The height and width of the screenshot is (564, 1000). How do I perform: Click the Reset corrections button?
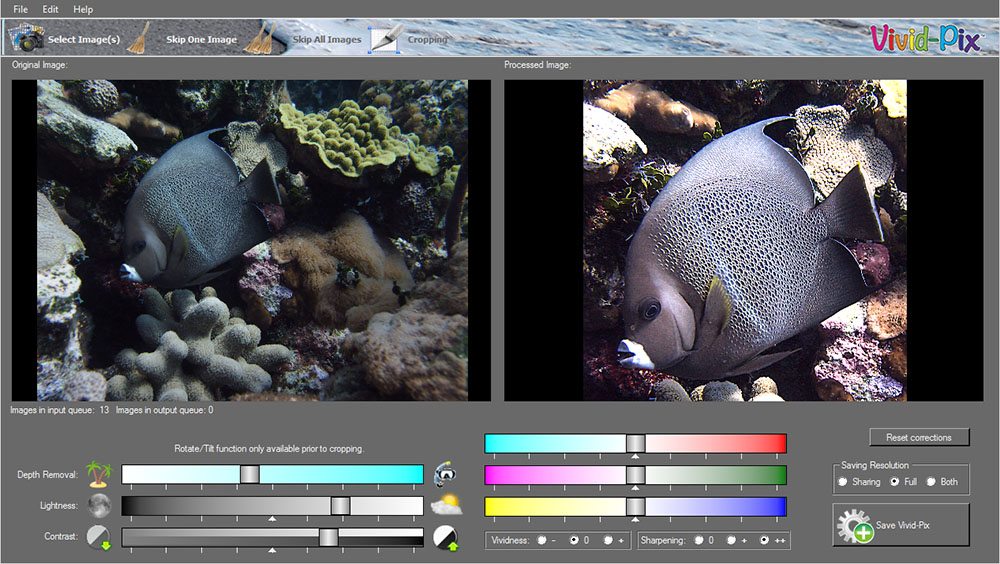pos(919,437)
